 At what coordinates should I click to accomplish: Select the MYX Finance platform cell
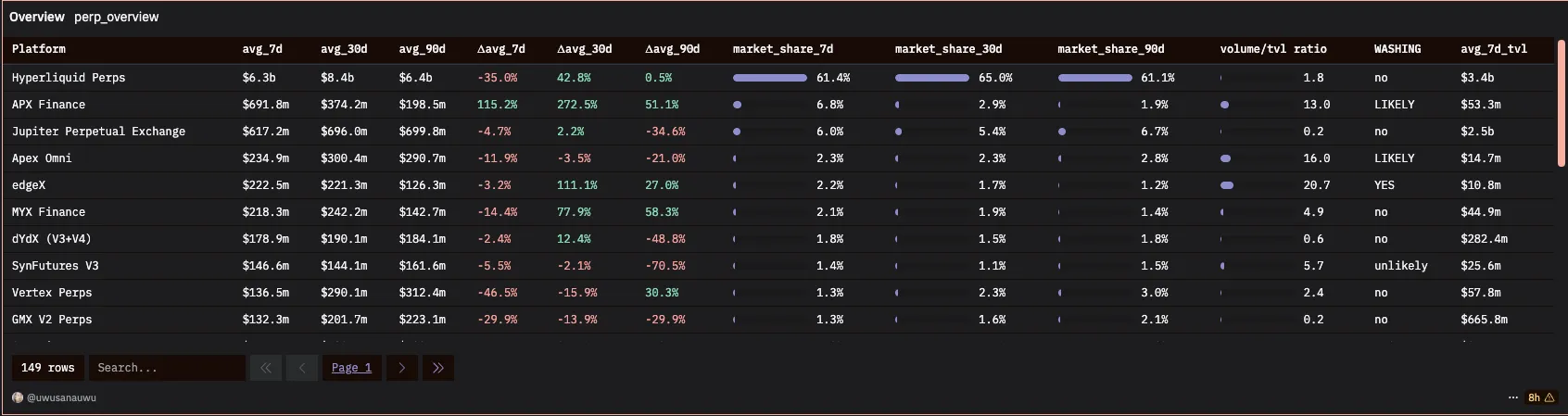(x=48, y=212)
